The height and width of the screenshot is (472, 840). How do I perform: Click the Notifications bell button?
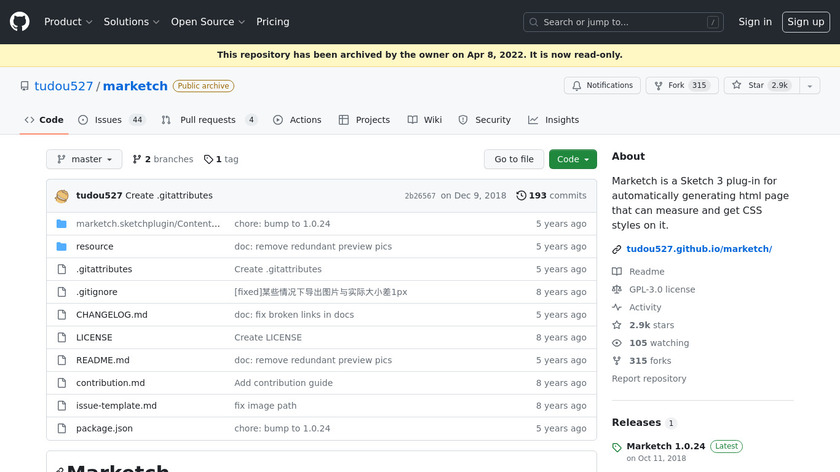pos(602,86)
